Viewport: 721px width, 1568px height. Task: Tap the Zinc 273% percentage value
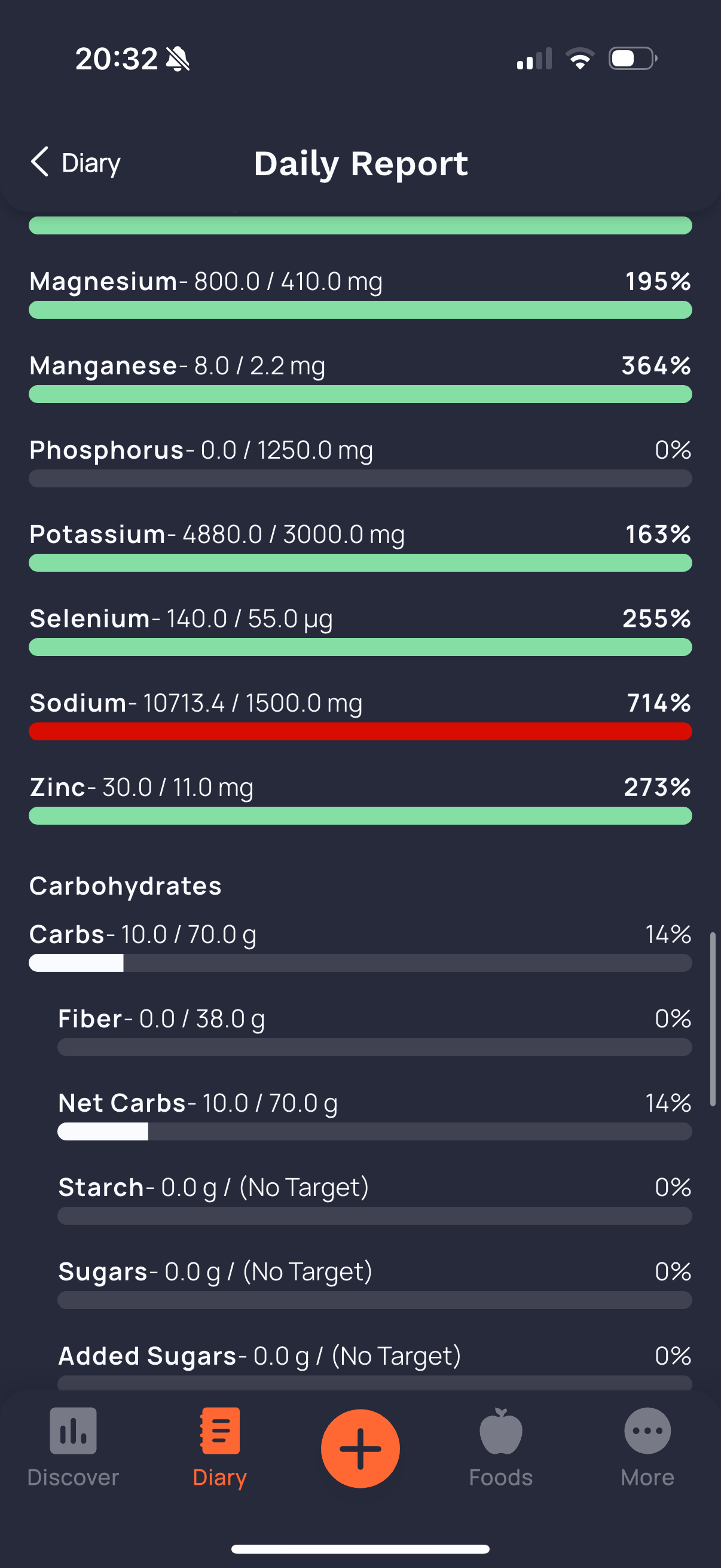click(657, 787)
